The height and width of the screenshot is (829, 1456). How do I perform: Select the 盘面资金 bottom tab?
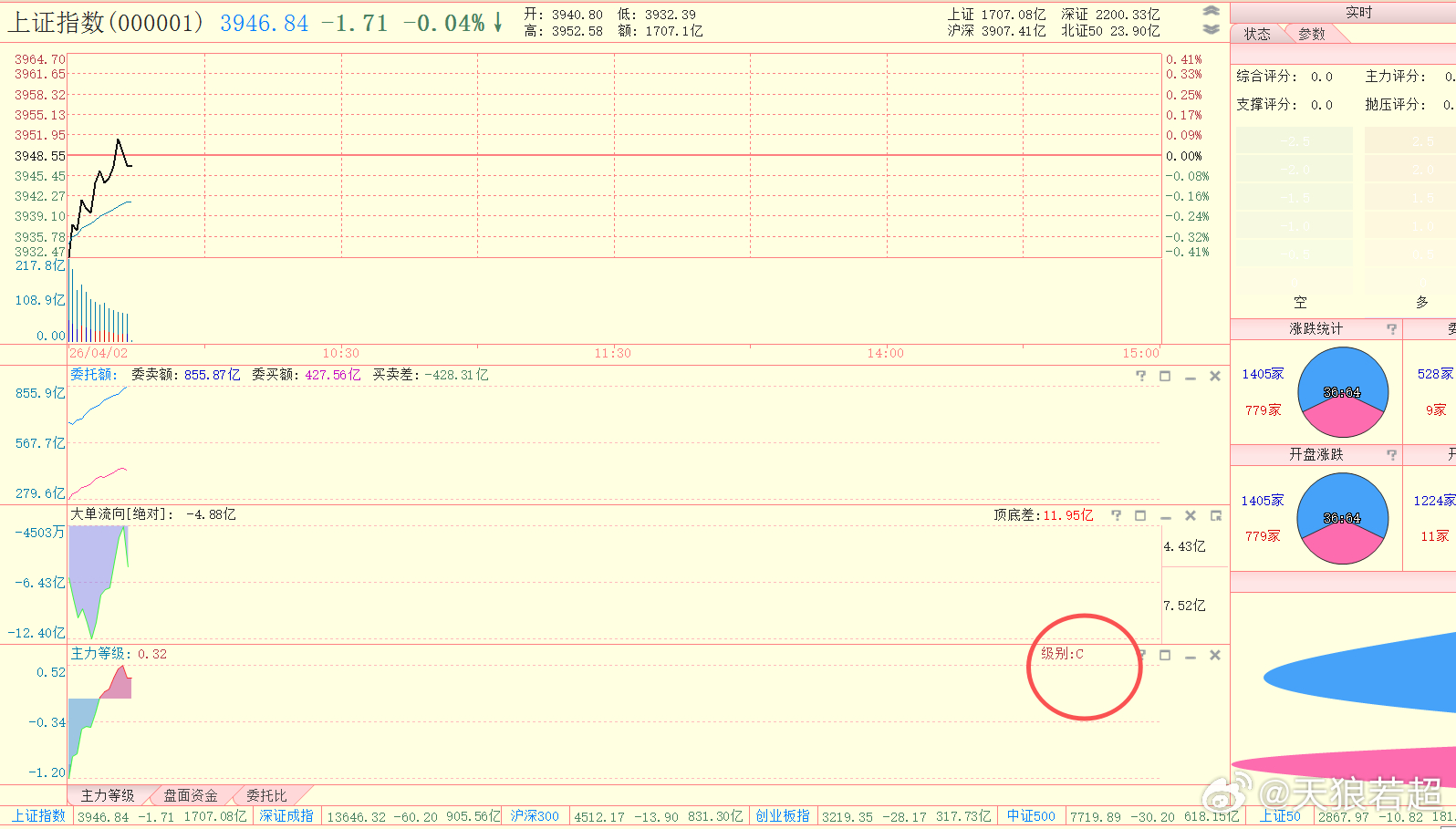(191, 795)
